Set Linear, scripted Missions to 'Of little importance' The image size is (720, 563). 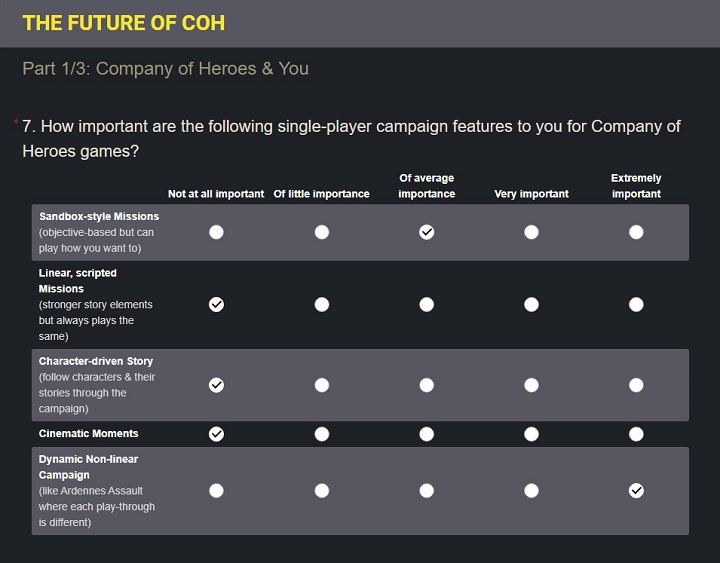coord(322,304)
